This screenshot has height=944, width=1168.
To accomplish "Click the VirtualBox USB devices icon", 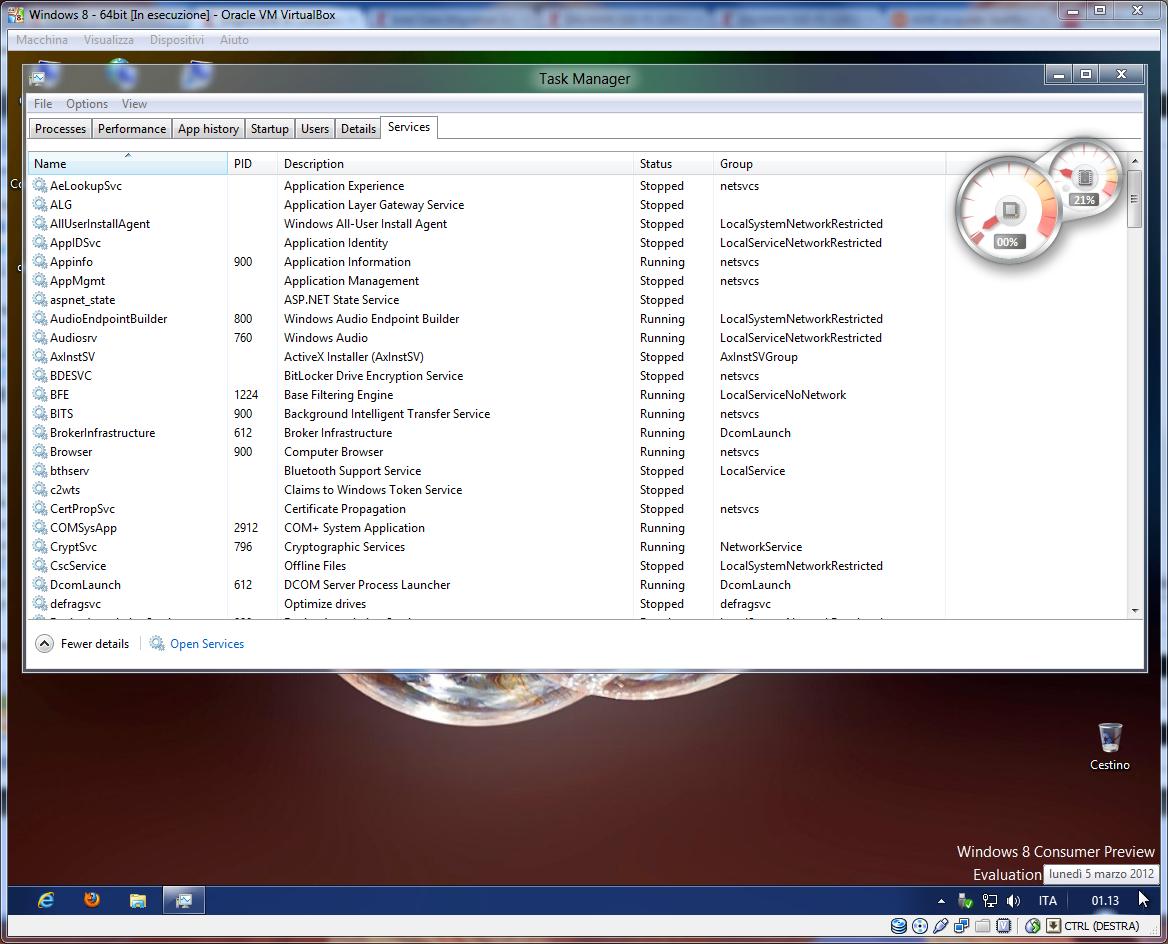I will coord(941,926).
